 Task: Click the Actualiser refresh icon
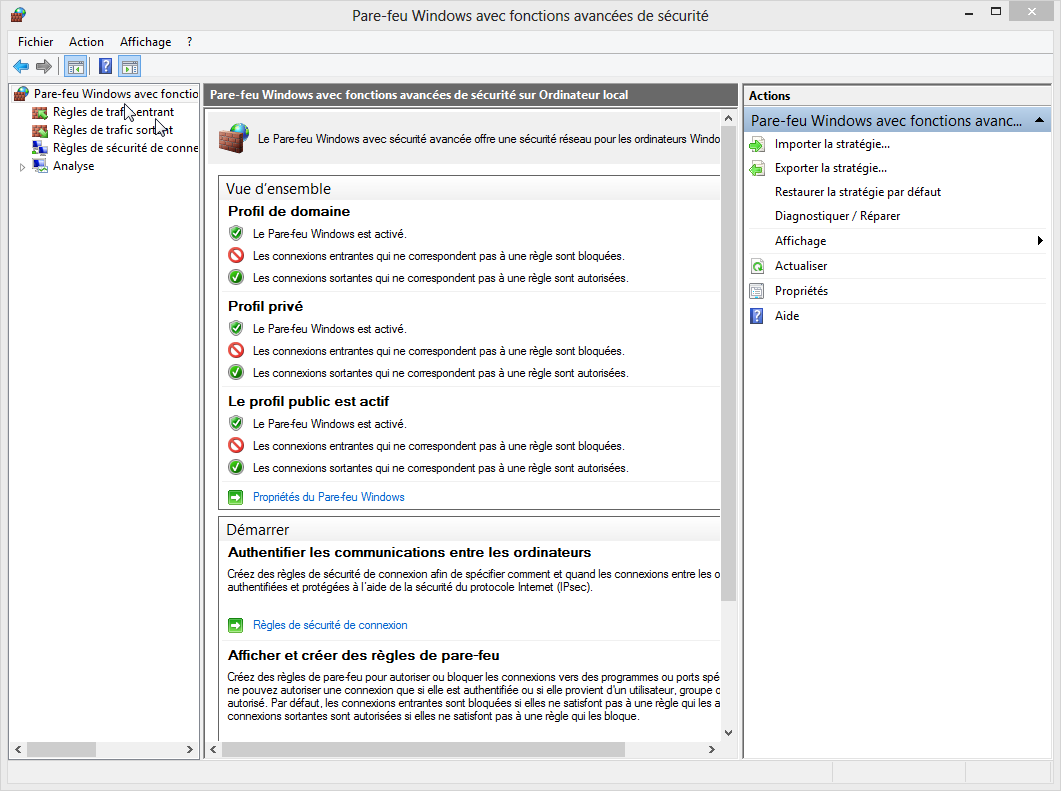click(x=757, y=266)
